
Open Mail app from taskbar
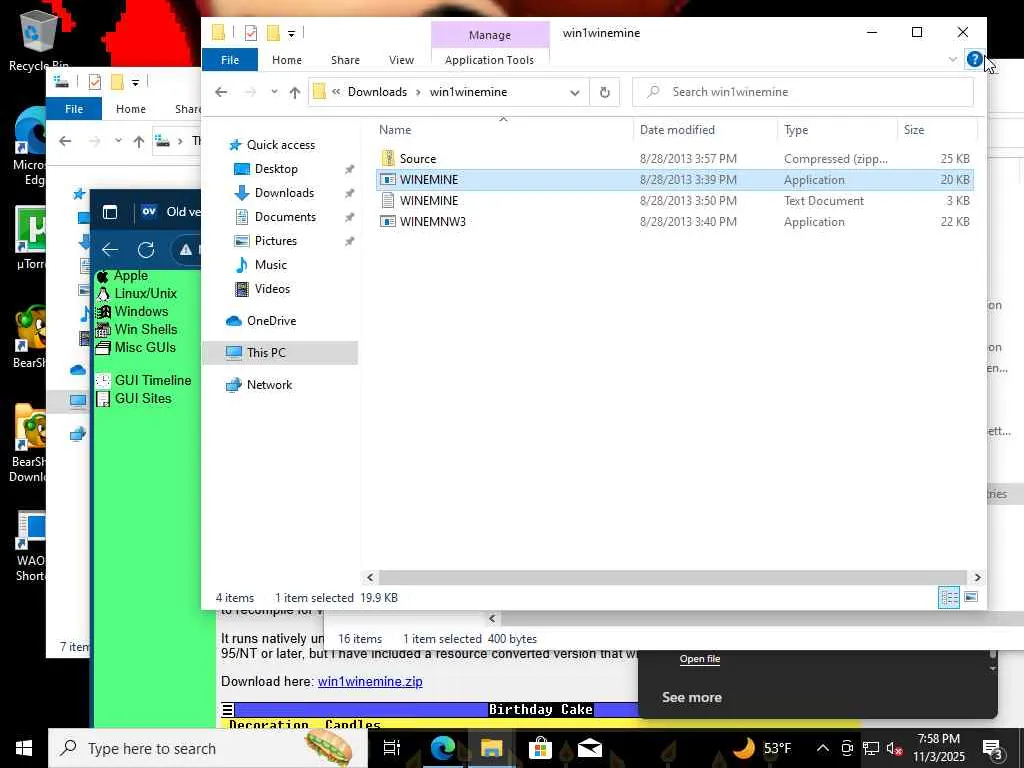[x=589, y=748]
